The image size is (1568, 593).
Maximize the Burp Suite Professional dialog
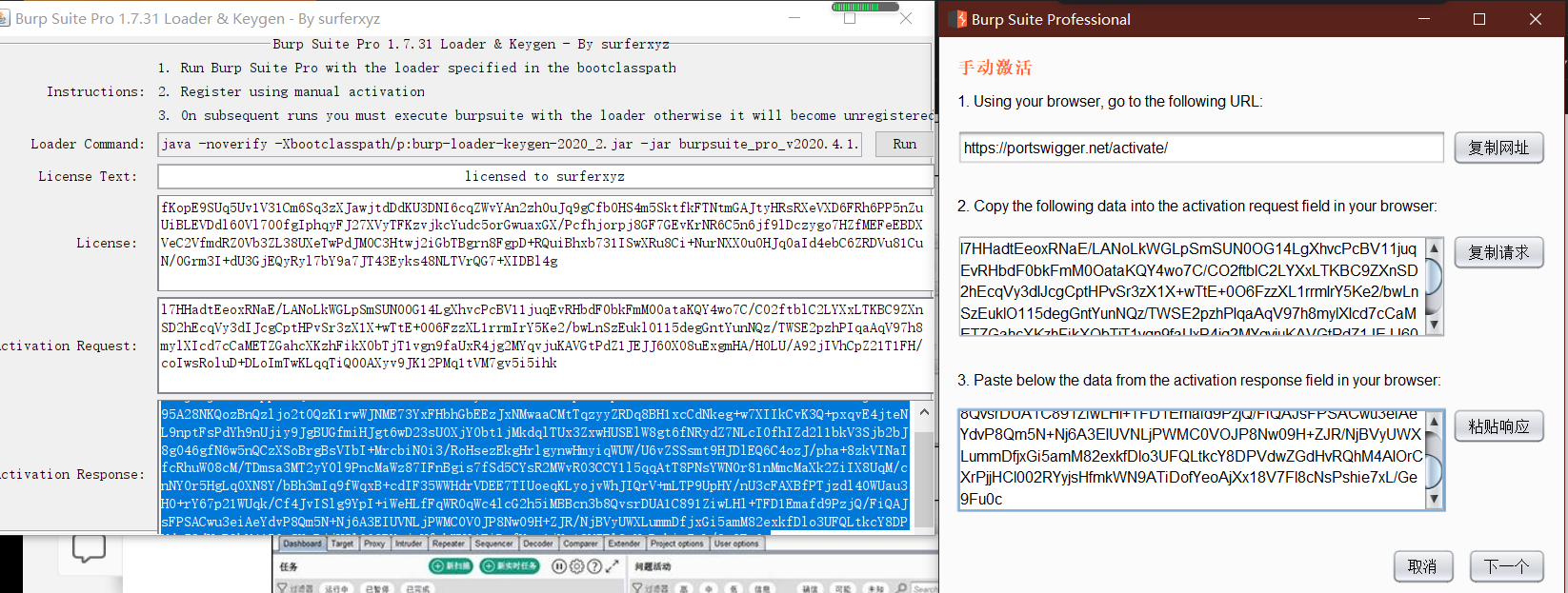click(1479, 19)
